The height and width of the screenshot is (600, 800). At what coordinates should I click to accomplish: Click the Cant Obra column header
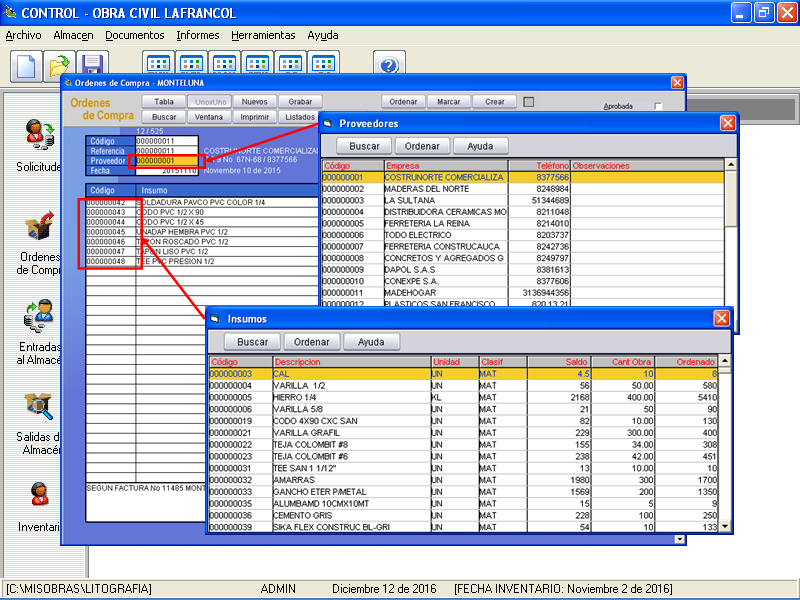click(623, 362)
